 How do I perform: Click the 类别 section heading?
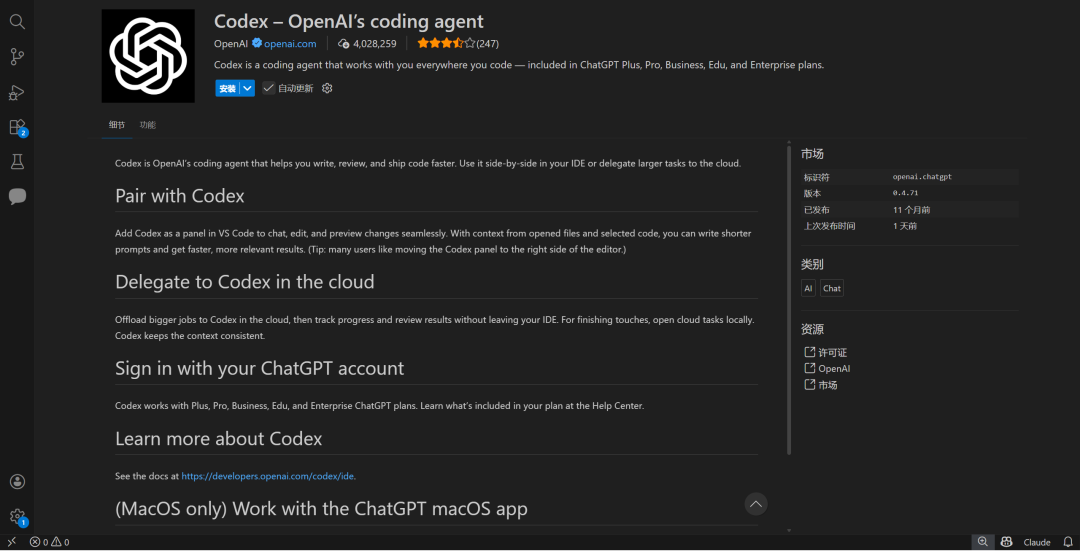pos(812,264)
